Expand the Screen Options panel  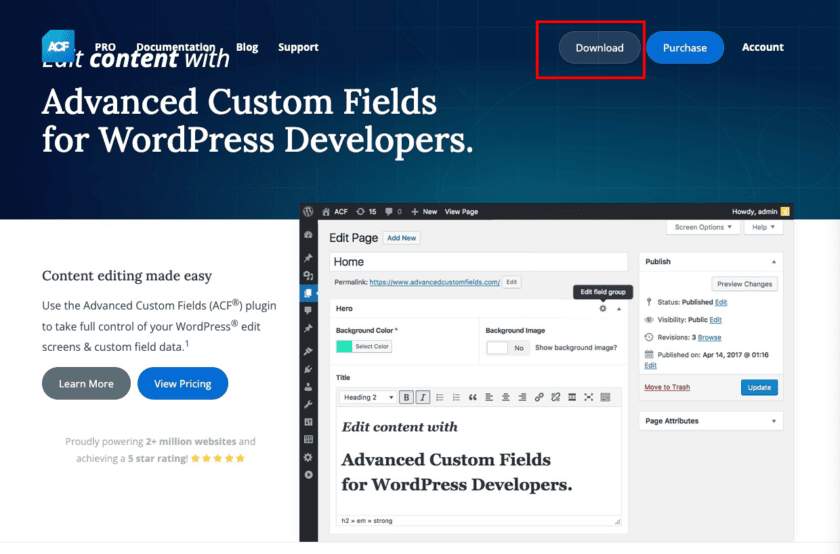[704, 228]
